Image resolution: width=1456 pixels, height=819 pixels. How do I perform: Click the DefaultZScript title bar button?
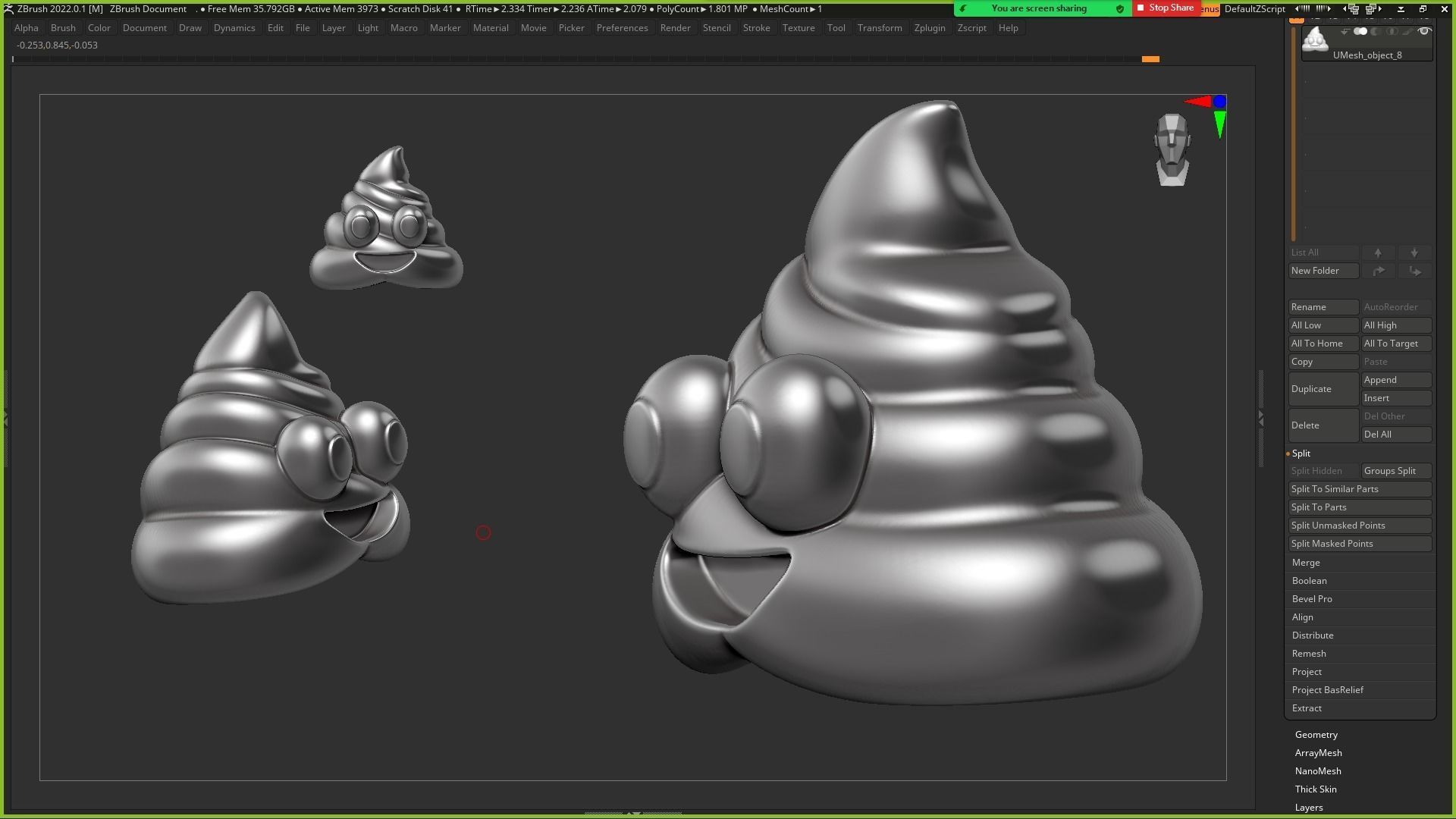pyautogui.click(x=1254, y=9)
